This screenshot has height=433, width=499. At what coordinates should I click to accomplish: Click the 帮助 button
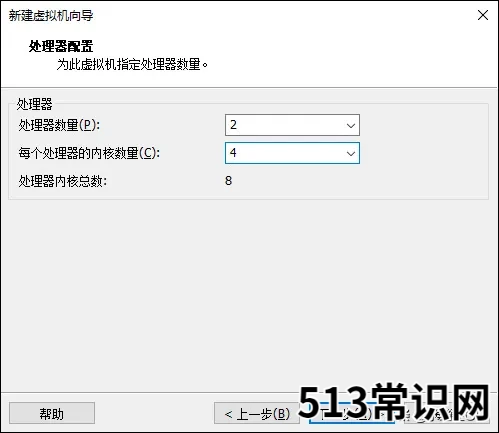click(x=52, y=413)
